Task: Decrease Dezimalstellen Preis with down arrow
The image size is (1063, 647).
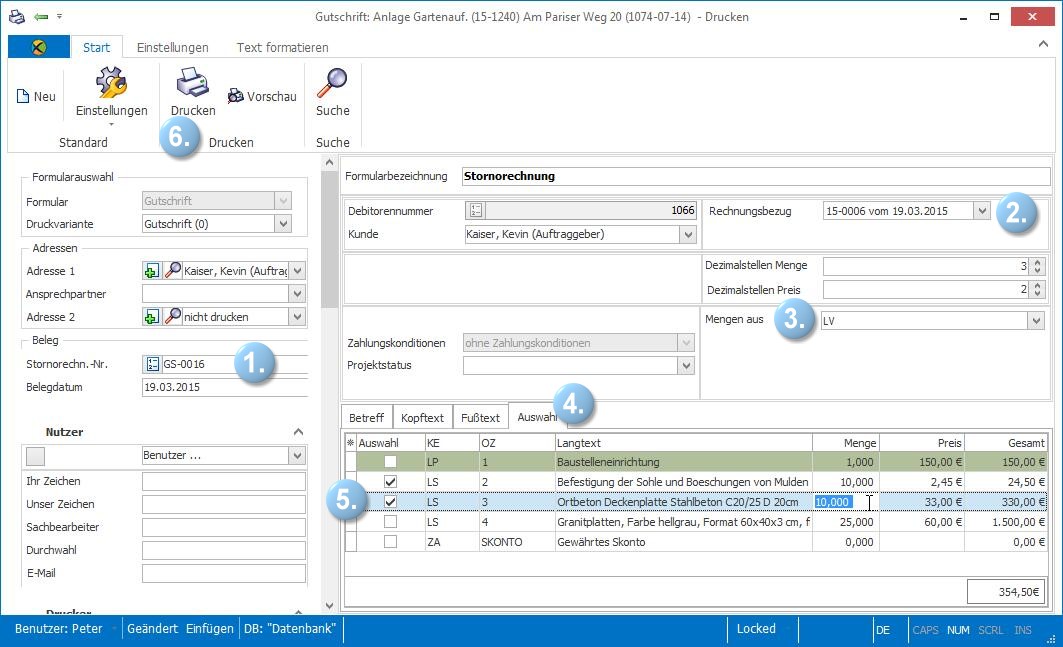Action: click(x=1037, y=294)
